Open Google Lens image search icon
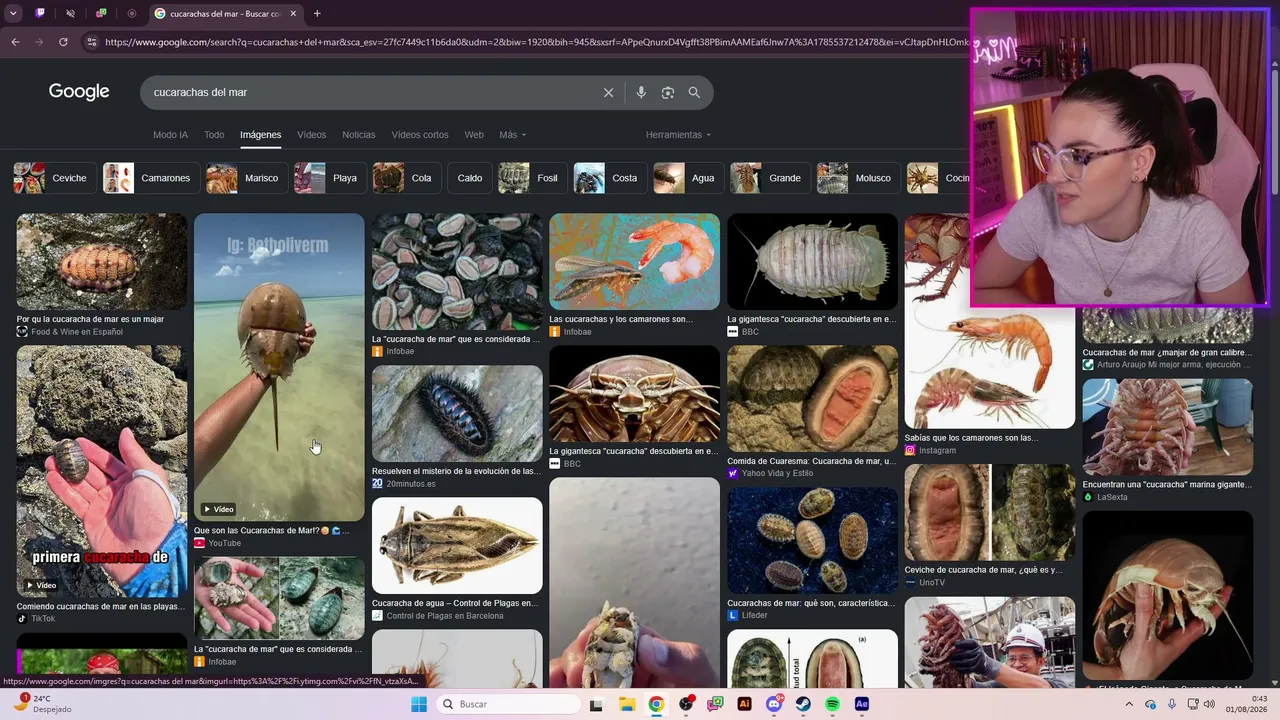The width and height of the screenshot is (1280, 720). click(668, 93)
